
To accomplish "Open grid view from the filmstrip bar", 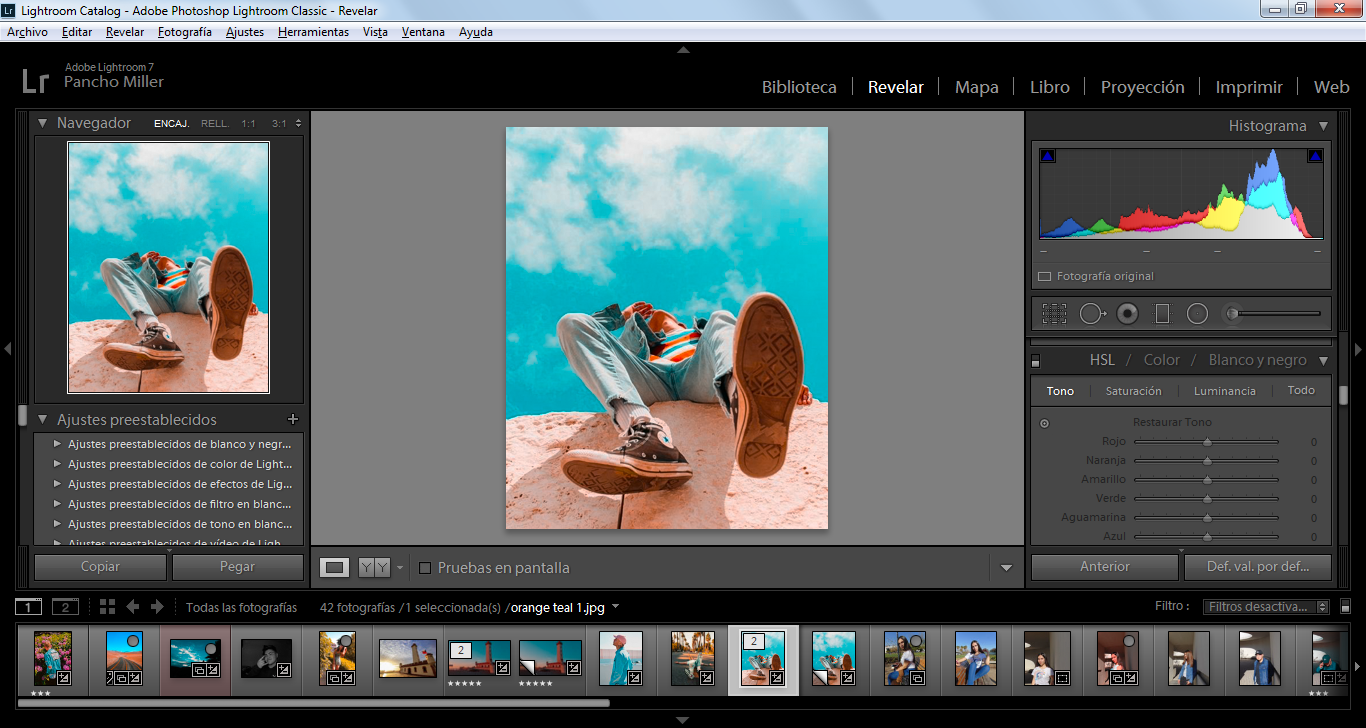I will [107, 607].
